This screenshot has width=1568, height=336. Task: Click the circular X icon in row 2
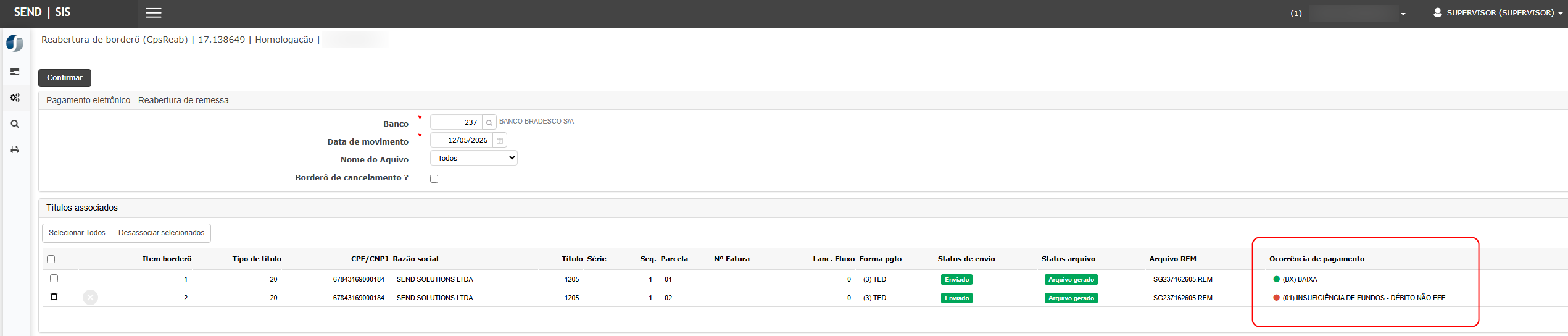coord(91,298)
